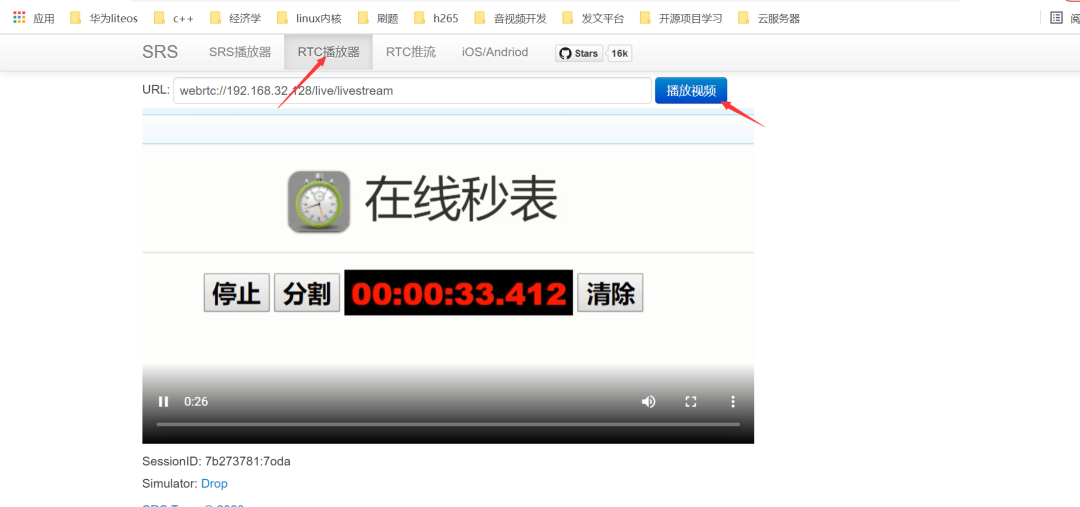Click the 播放视频 button
The height and width of the screenshot is (507, 1080).
point(691,90)
